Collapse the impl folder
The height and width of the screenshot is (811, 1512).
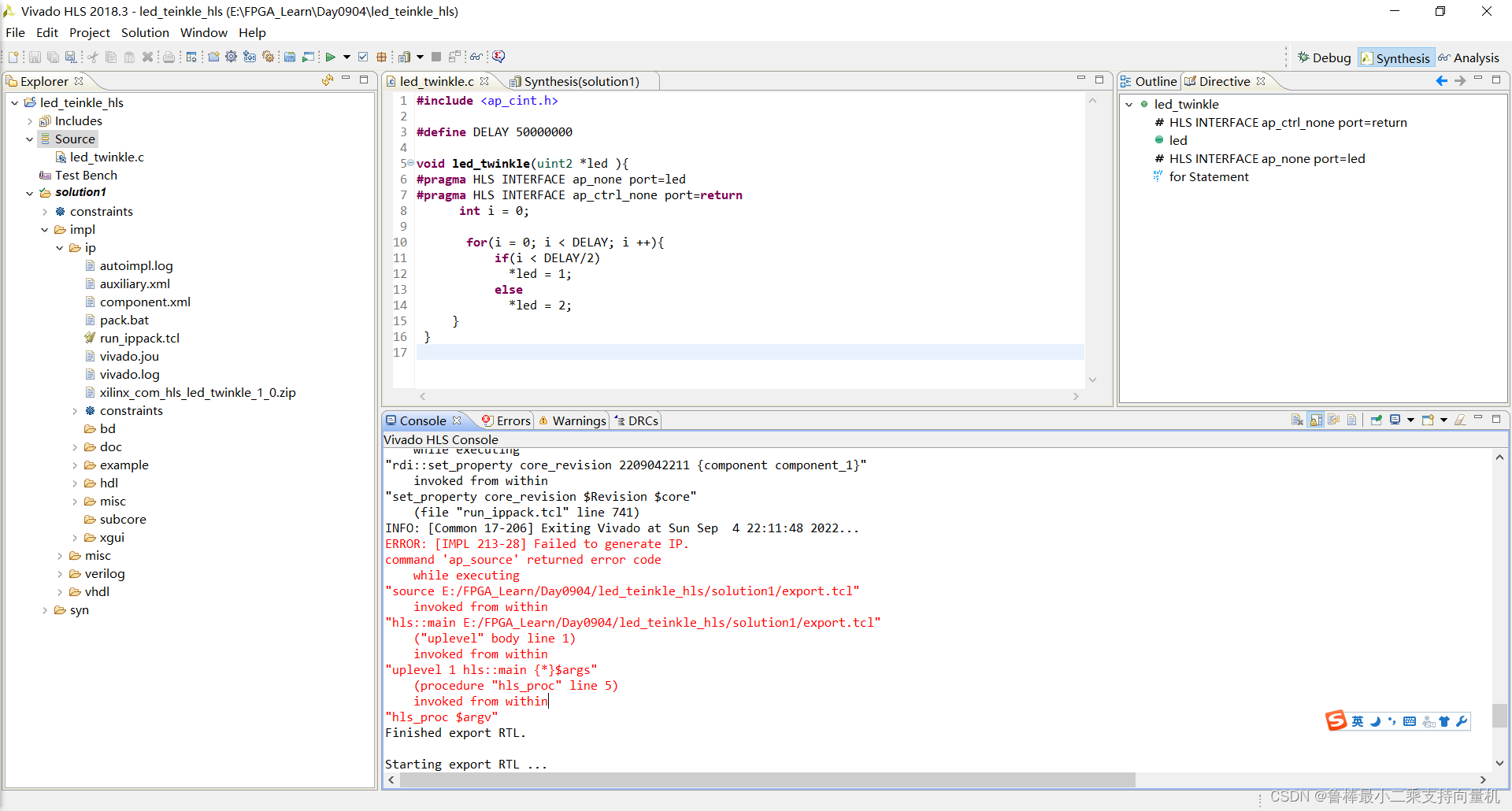point(45,230)
